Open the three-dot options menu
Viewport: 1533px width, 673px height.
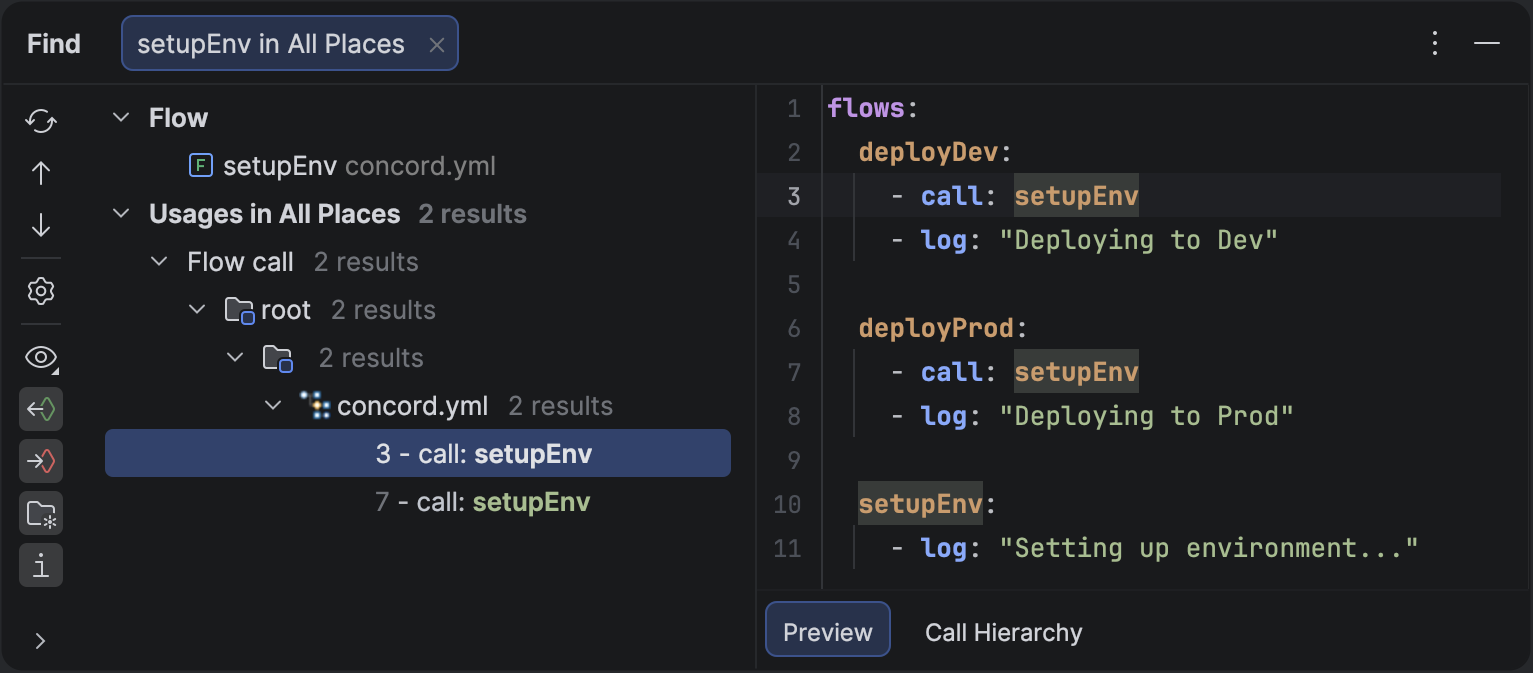coord(1435,43)
